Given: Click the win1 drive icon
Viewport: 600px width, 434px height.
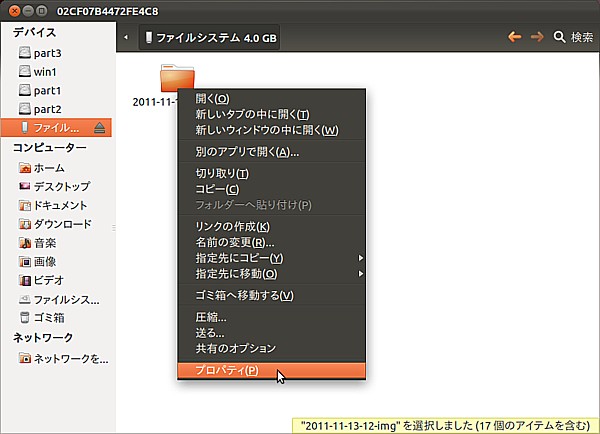Looking at the screenshot, I should pos(24,71).
